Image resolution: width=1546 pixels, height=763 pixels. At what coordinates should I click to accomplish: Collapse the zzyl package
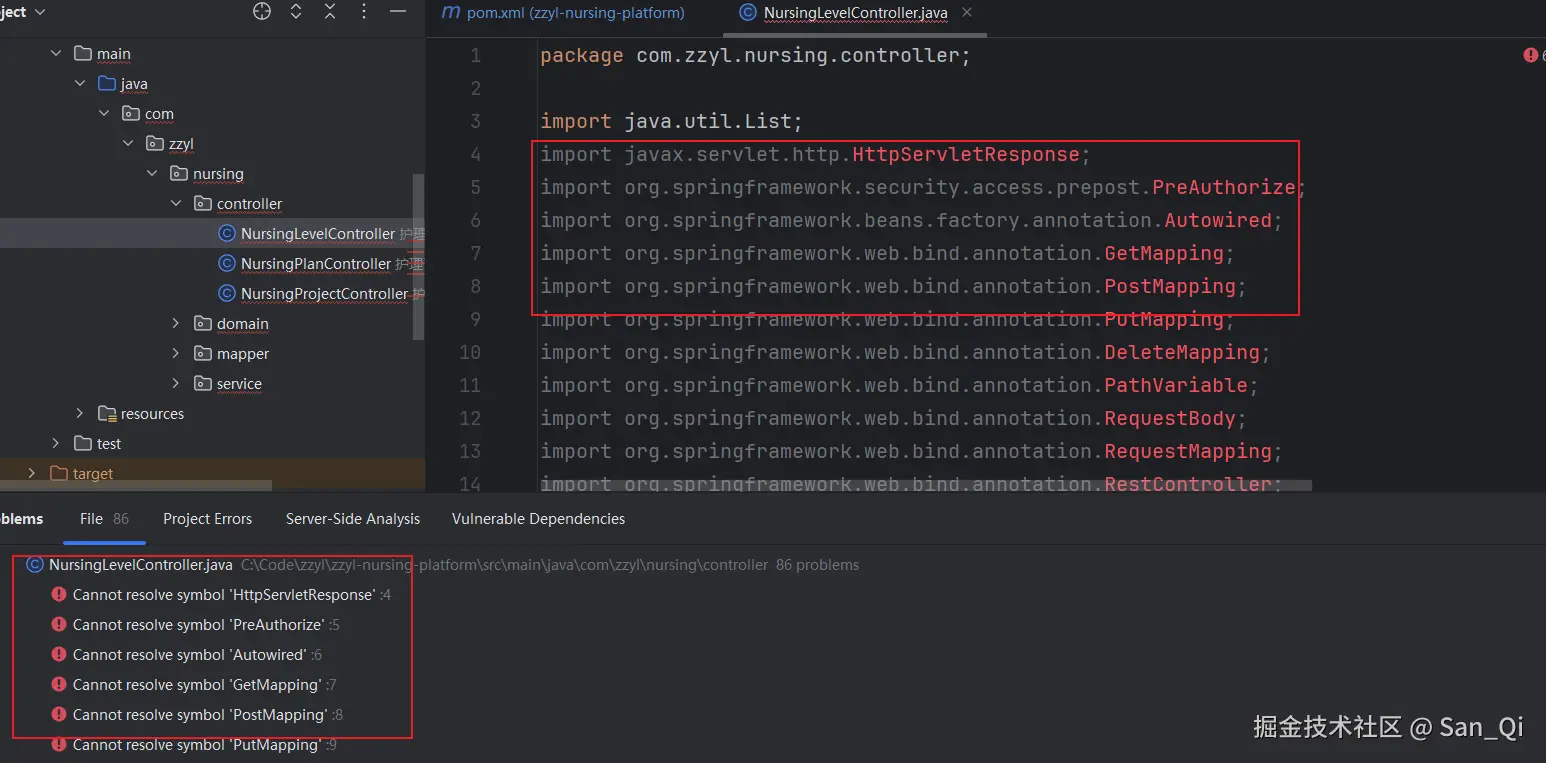click(128, 143)
